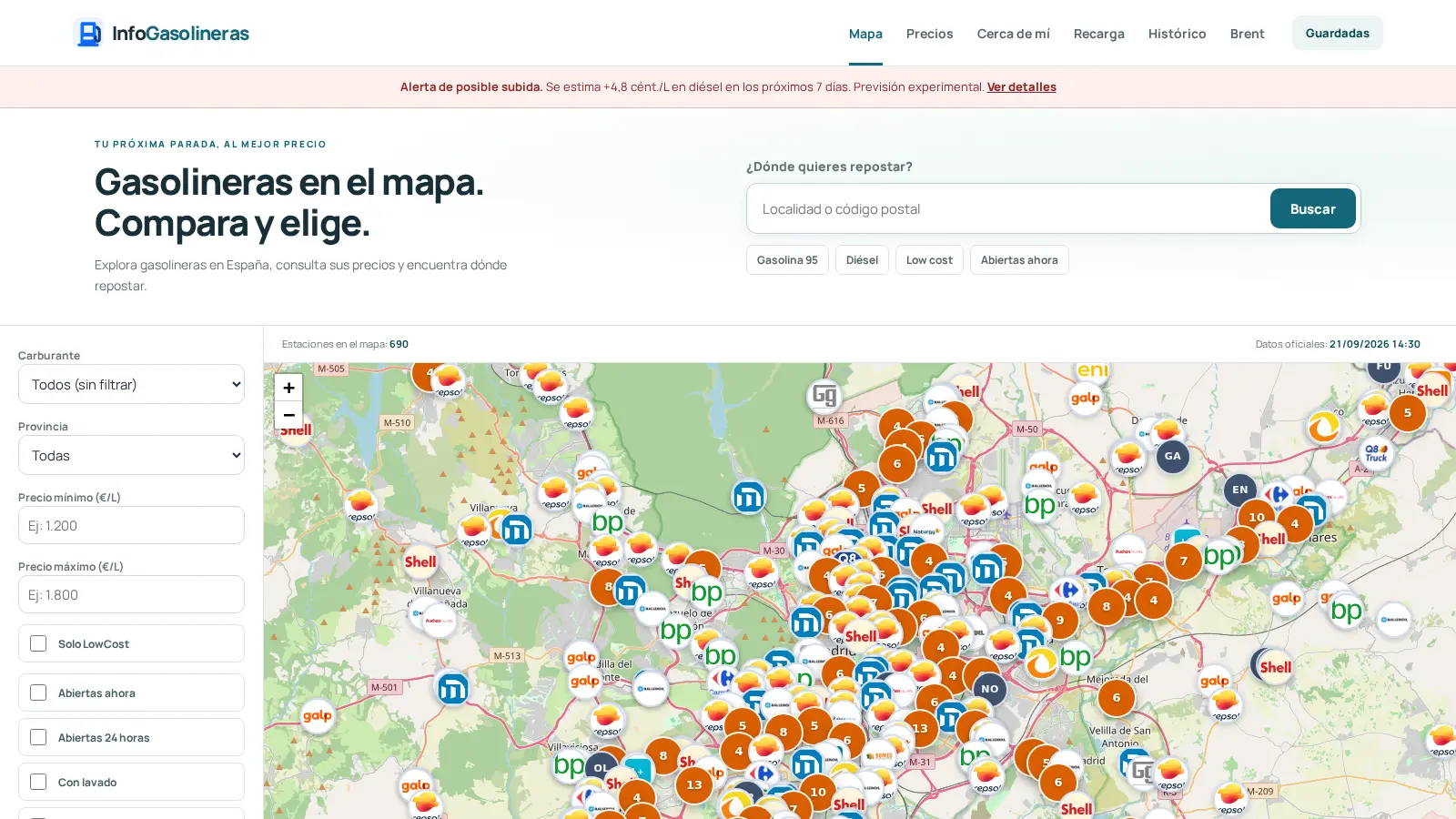Image resolution: width=1456 pixels, height=819 pixels.
Task: Check the Abiertas 24 horas option
Action: click(x=38, y=737)
